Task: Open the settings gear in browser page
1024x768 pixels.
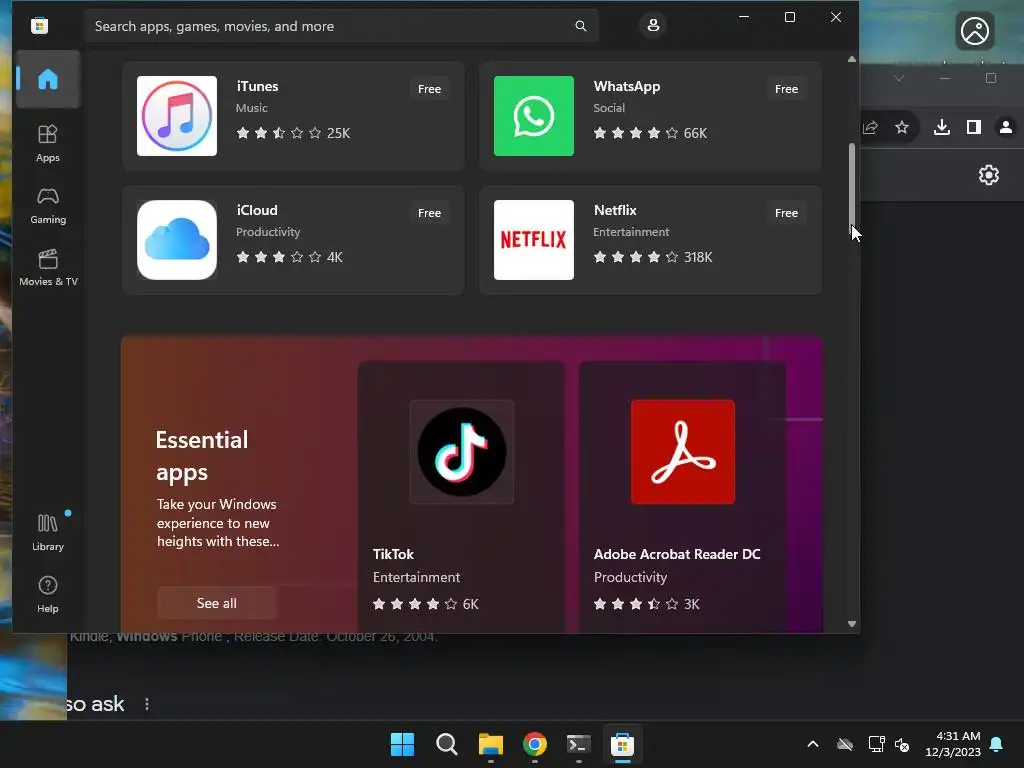Action: [x=989, y=175]
